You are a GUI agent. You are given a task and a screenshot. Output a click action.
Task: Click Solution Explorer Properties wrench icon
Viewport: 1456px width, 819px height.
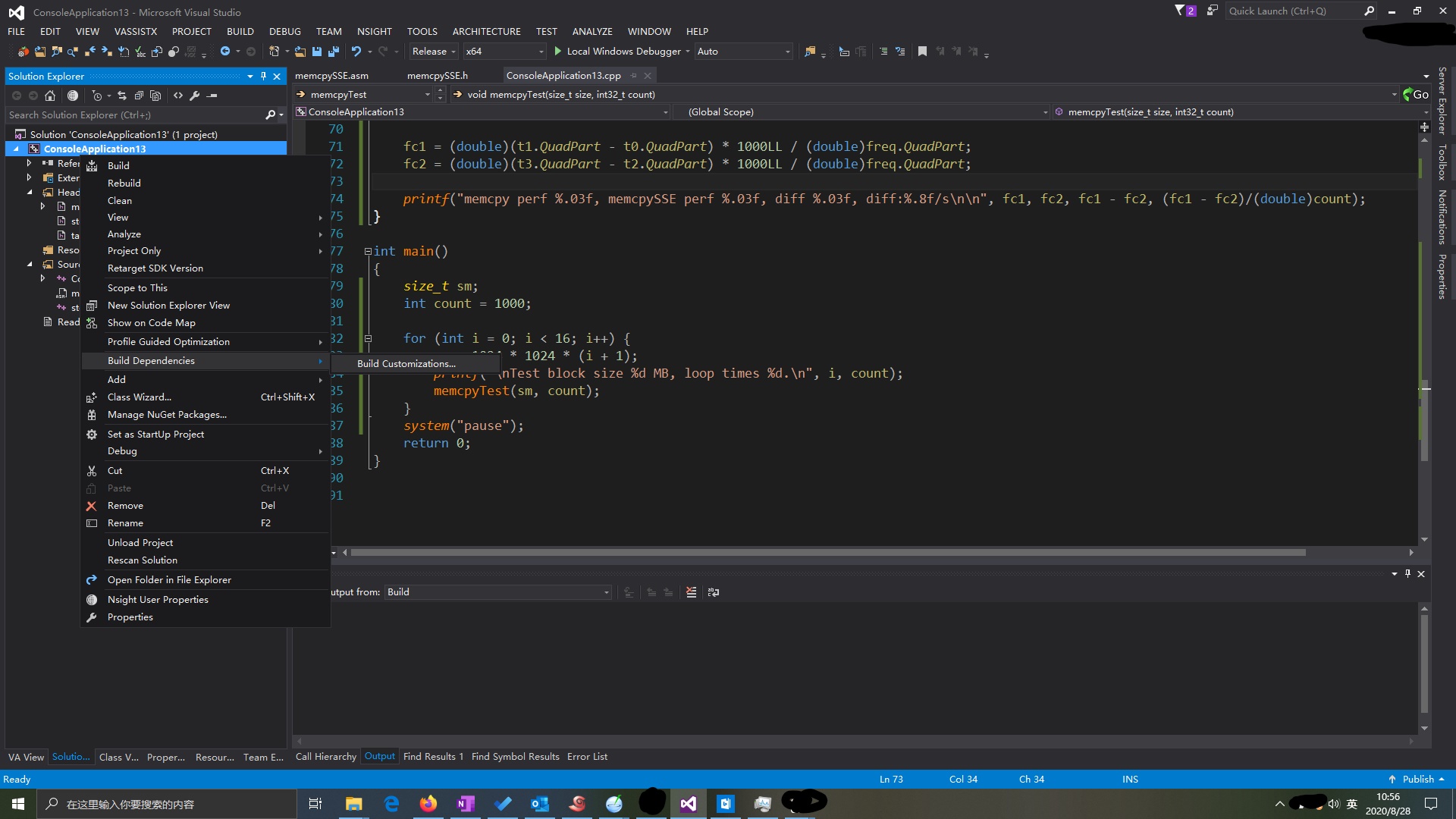195,96
